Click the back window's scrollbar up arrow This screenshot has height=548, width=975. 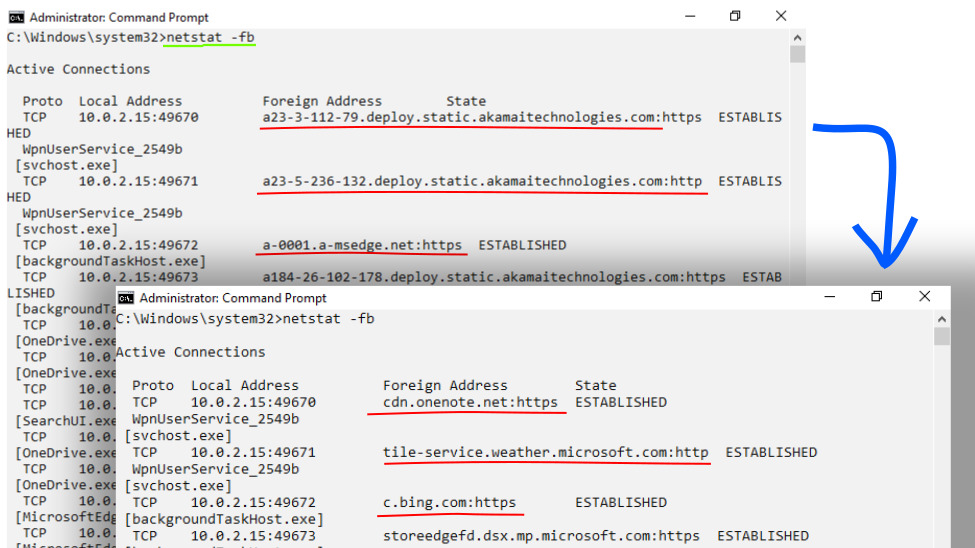[x=798, y=38]
